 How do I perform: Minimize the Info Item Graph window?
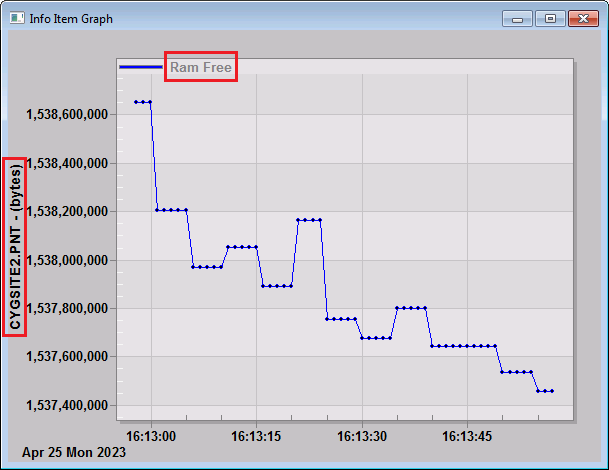[517, 19]
